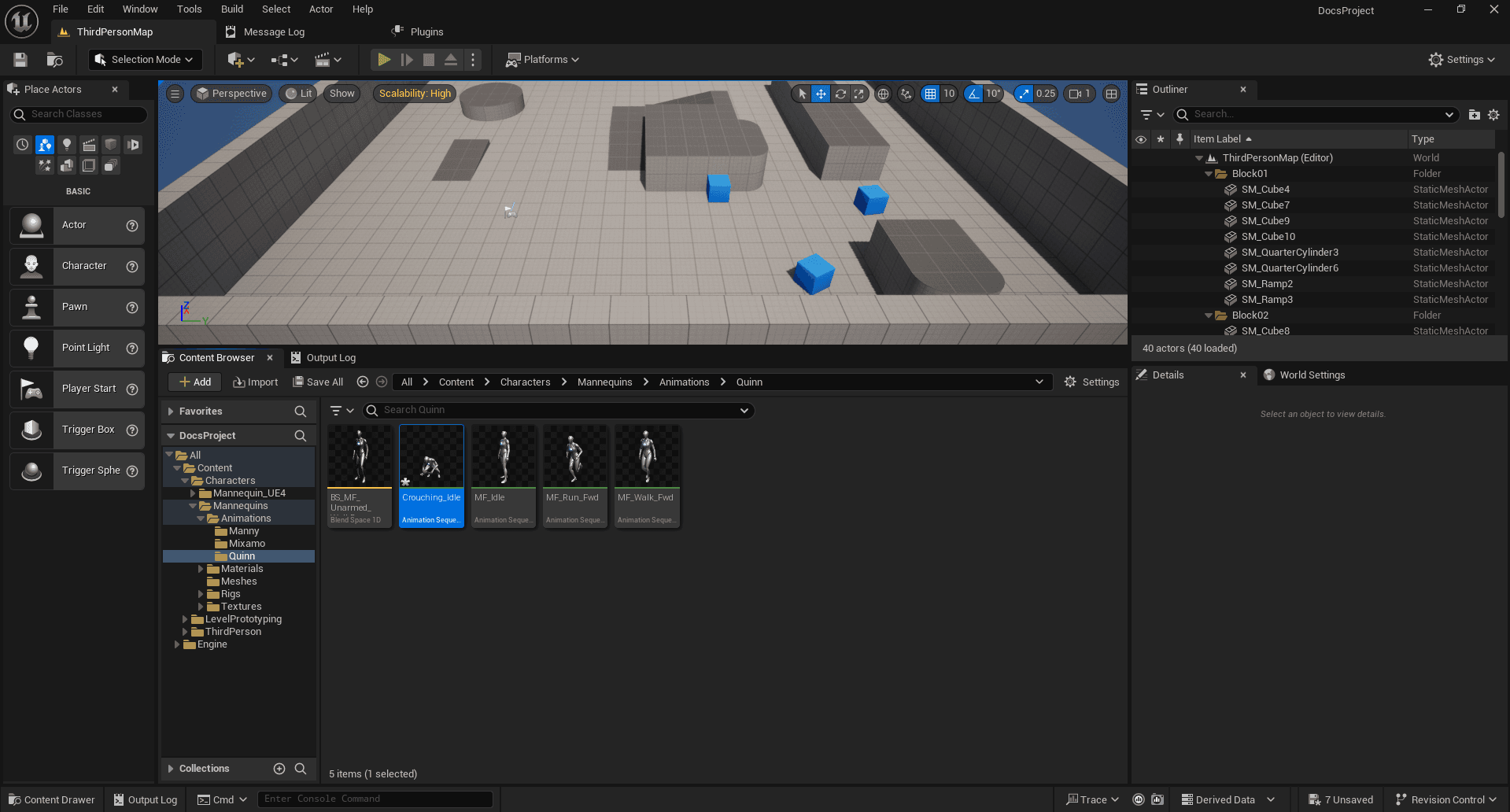Click the Eject from pawn button
The width and height of the screenshot is (1510, 812).
451,60
